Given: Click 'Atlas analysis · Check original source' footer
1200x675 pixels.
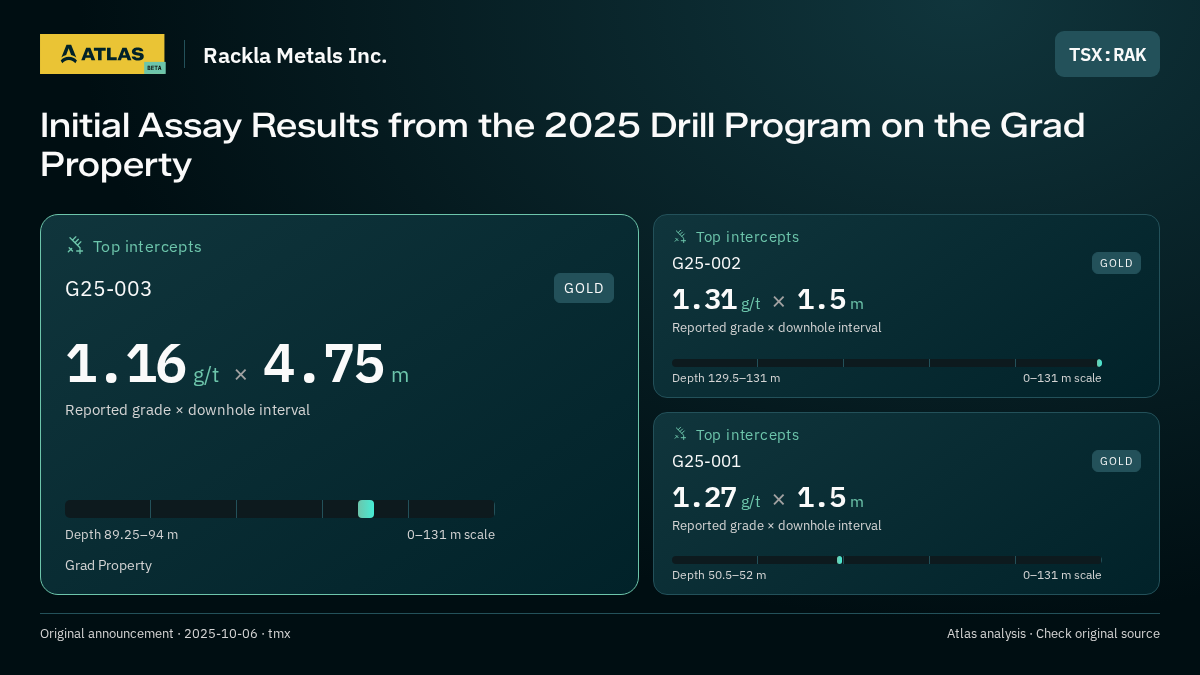Looking at the screenshot, I should click(x=1053, y=634).
